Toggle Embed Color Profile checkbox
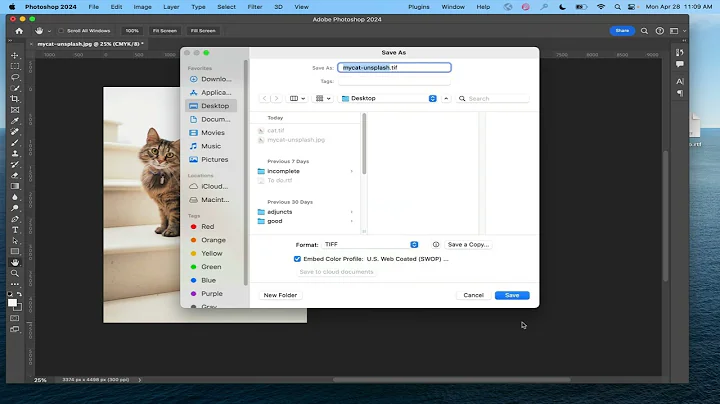 (297, 259)
